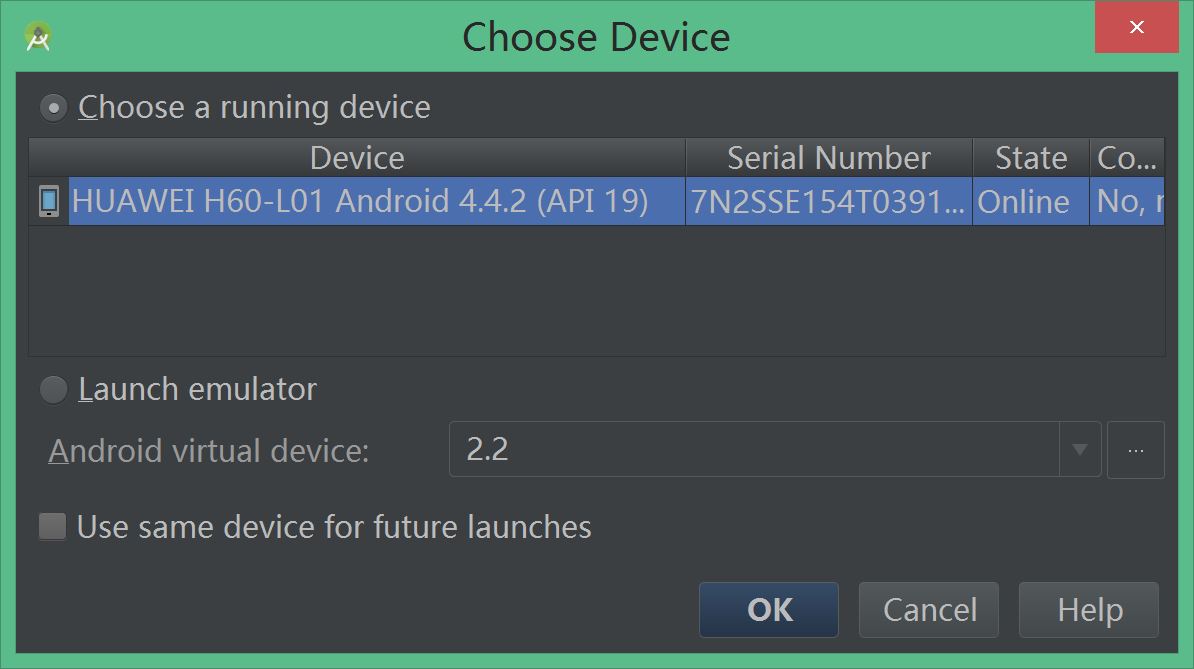
Task: Select Choose a running device radio
Action: click(53, 107)
